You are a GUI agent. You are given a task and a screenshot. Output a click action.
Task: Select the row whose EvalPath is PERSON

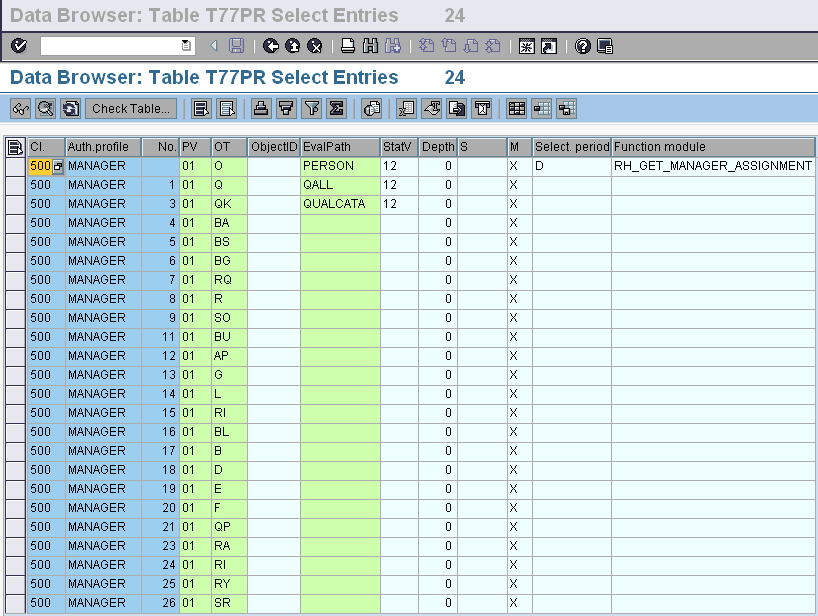tap(16, 166)
